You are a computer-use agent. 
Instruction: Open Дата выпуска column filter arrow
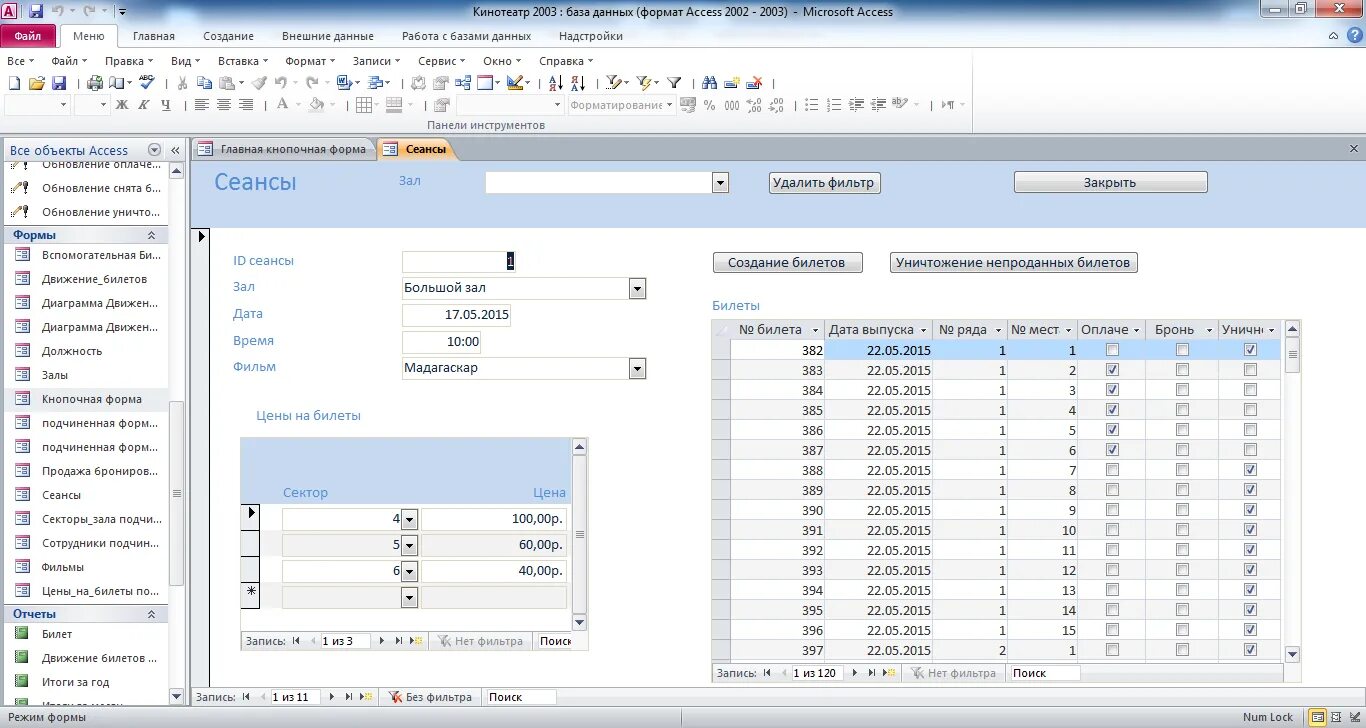[x=924, y=330]
